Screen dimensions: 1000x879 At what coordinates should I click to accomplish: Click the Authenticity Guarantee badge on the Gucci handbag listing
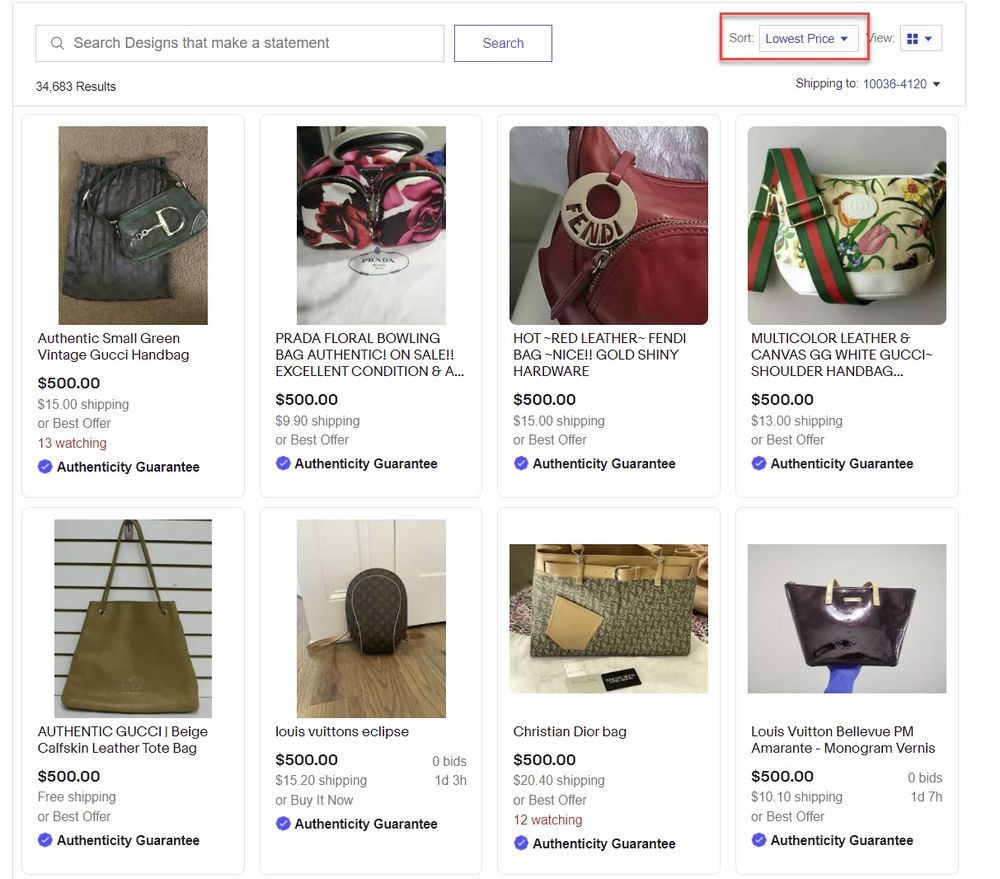(46, 466)
